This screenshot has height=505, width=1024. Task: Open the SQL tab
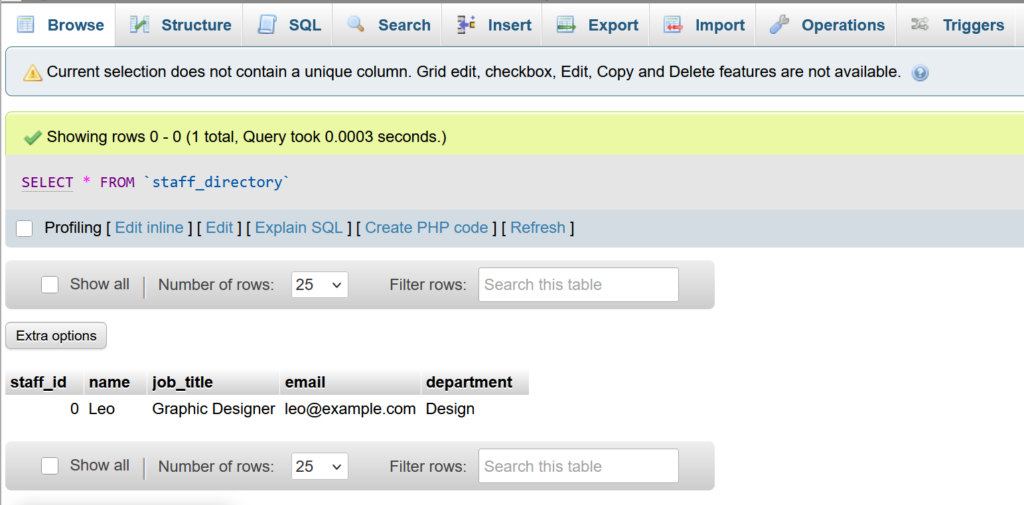coord(289,25)
